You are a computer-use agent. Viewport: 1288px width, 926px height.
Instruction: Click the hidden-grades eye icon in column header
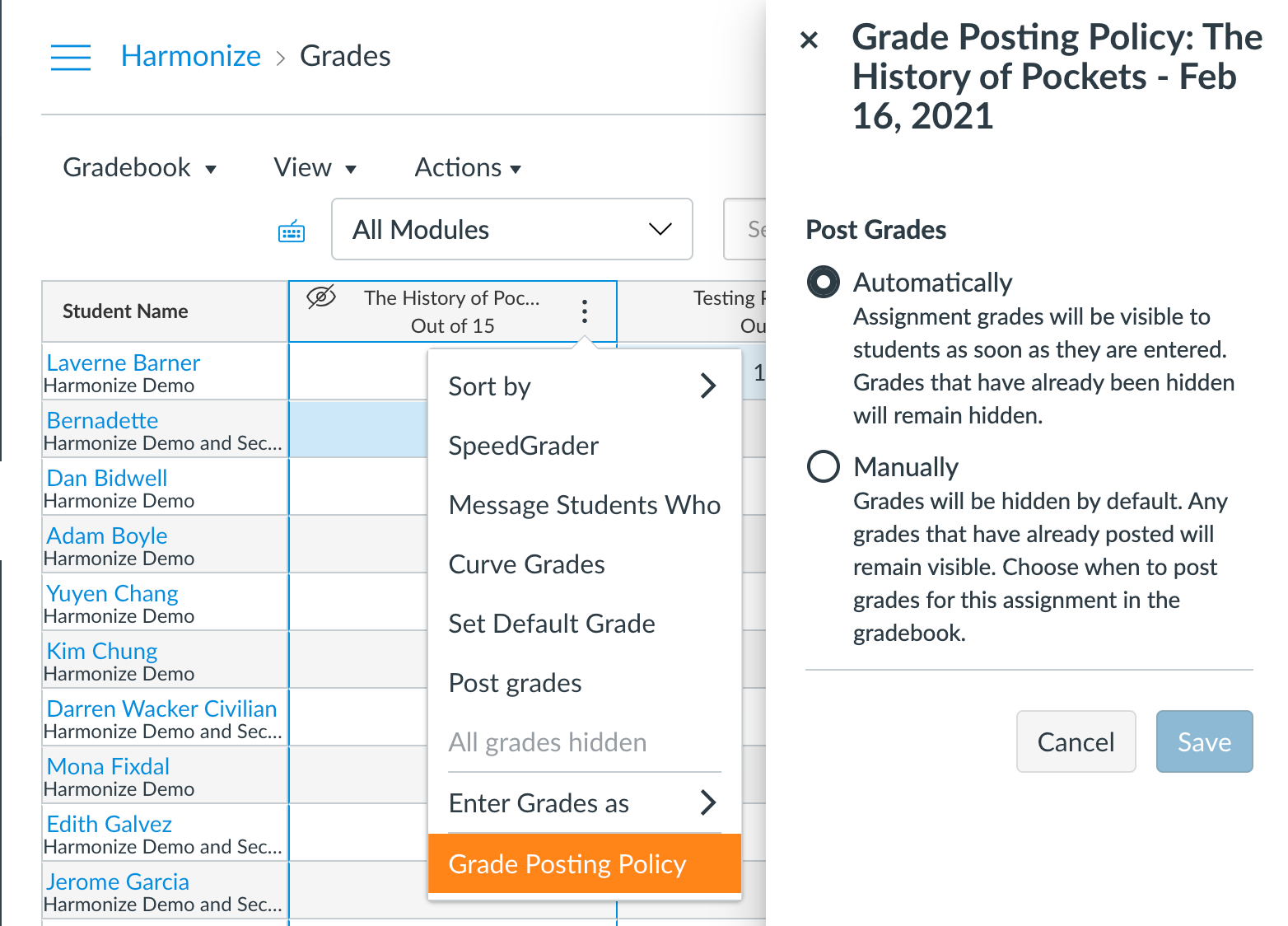321,297
